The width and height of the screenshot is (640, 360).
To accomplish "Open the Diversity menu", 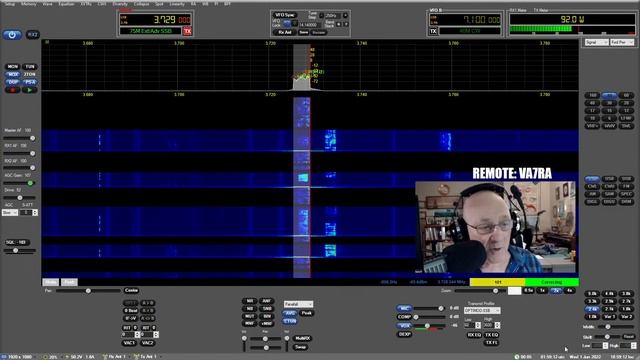I will coord(120,4).
